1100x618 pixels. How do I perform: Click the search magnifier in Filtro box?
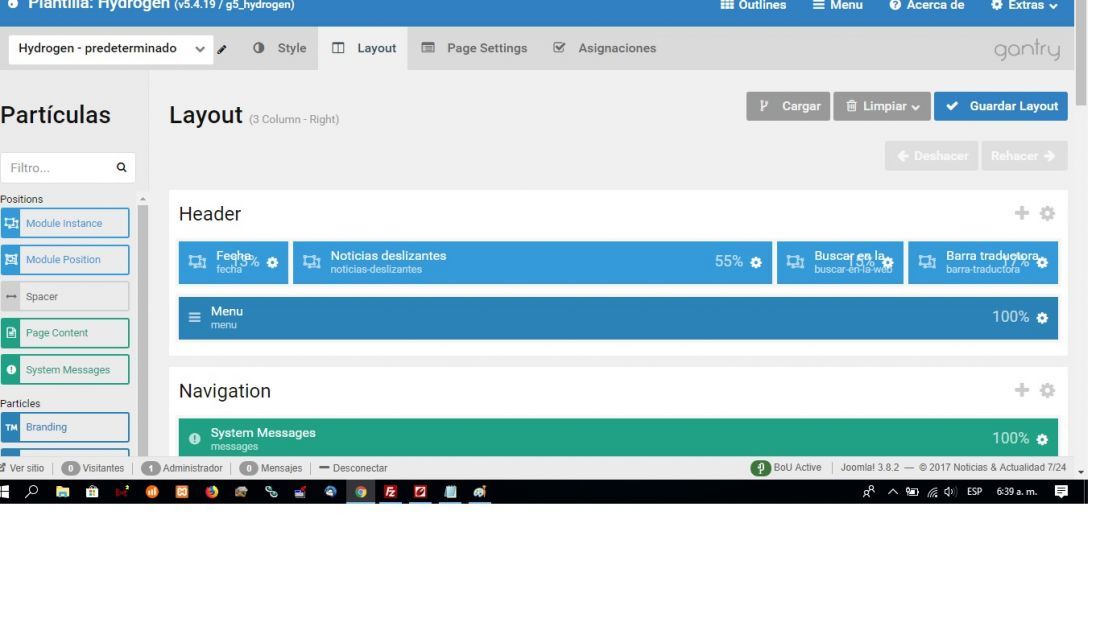point(121,167)
